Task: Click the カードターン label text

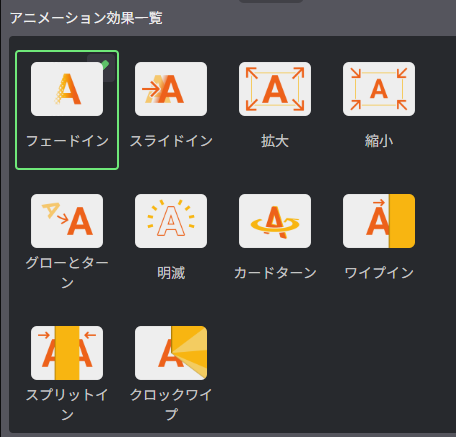Action: [275, 273]
